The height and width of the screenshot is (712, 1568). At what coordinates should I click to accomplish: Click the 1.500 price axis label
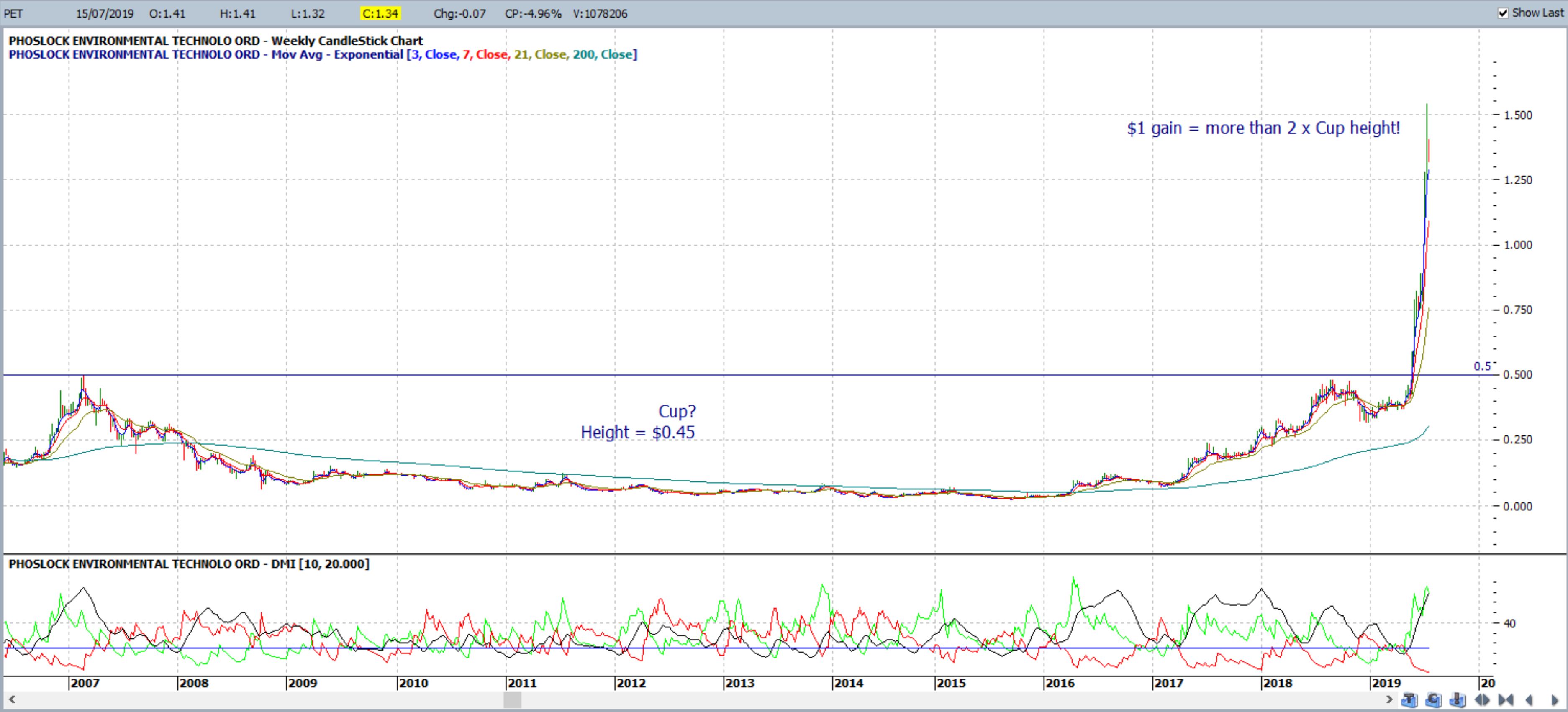1517,115
